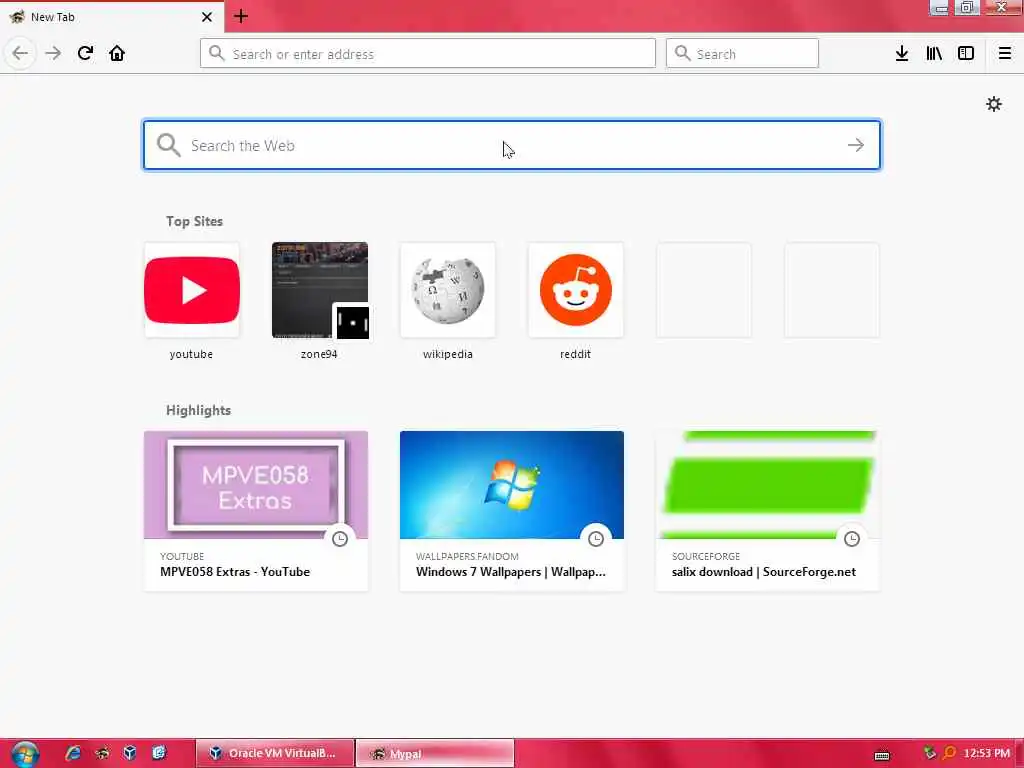Launch pinned Mypal raccoon icon in quick launch
This screenshot has height=768, width=1024.
pyautogui.click(x=102, y=753)
